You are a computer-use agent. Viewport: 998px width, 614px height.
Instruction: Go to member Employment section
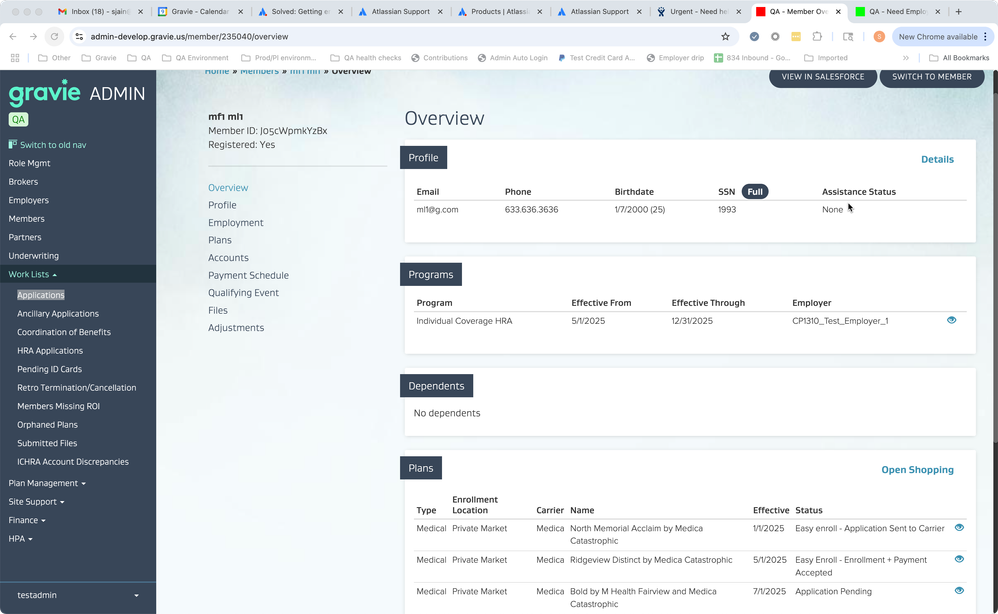click(235, 223)
